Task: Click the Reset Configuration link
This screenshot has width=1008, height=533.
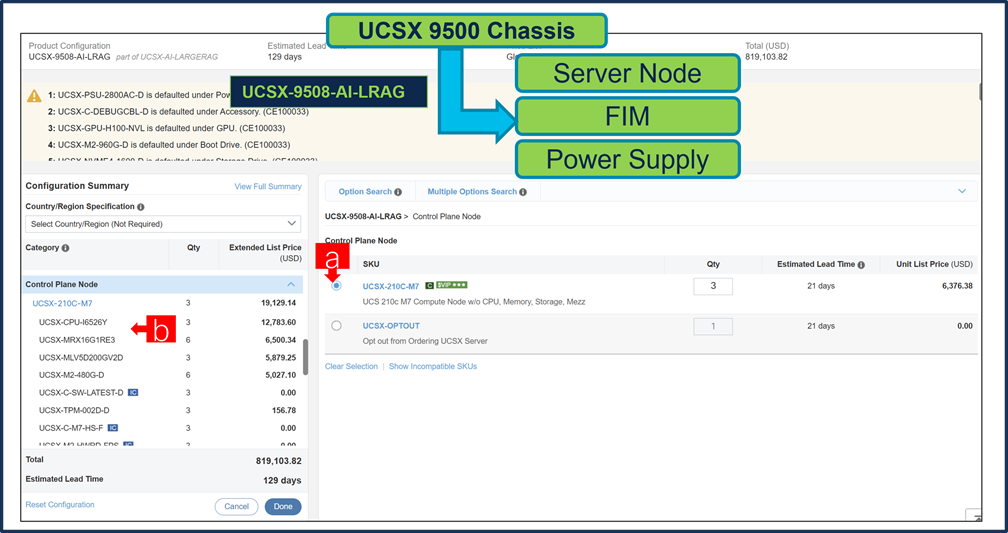Action: point(60,505)
